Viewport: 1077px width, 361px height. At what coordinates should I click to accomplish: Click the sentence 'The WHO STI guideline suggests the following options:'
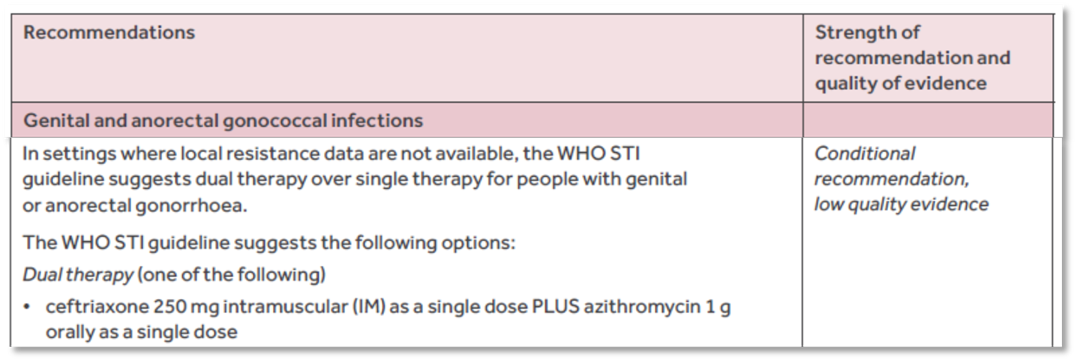pos(269,243)
